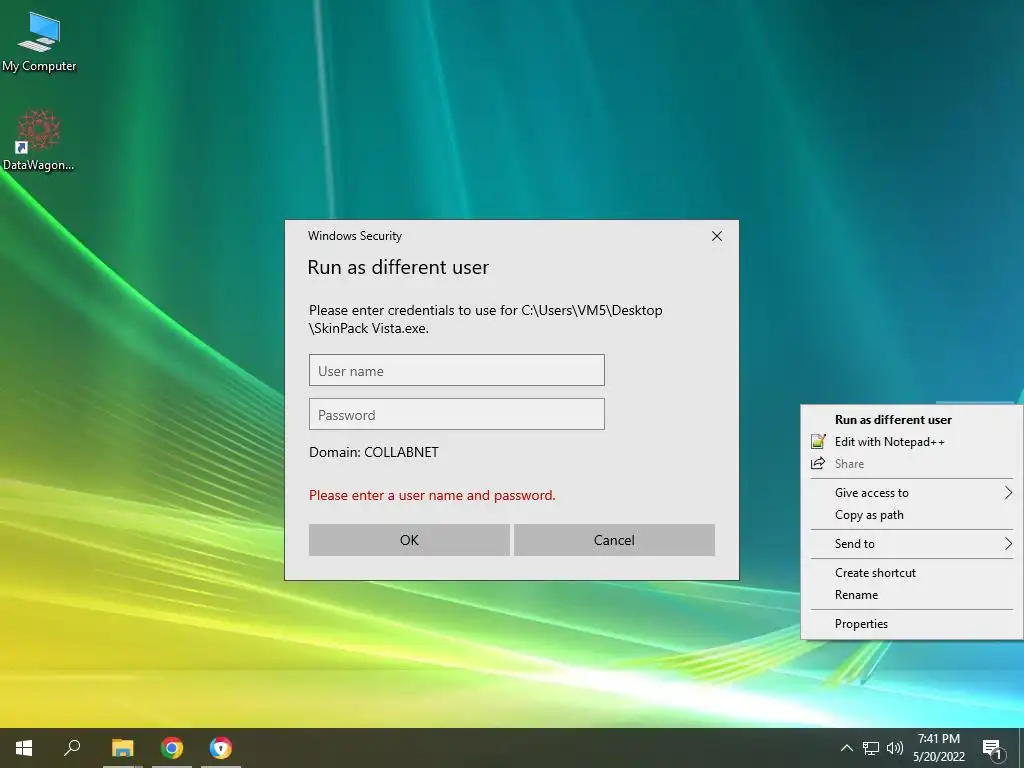
Task: Click the red 'Please enter a user name' message
Action: (x=432, y=495)
